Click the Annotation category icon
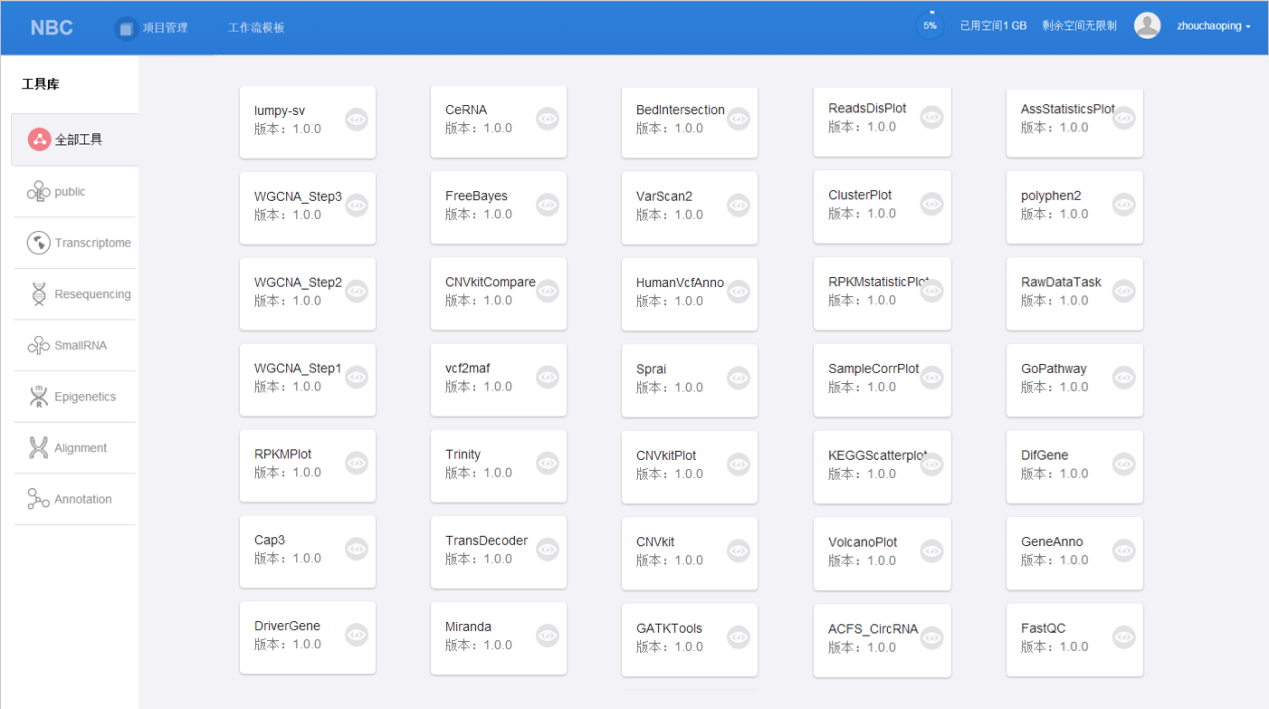The image size is (1269, 709). point(38,499)
